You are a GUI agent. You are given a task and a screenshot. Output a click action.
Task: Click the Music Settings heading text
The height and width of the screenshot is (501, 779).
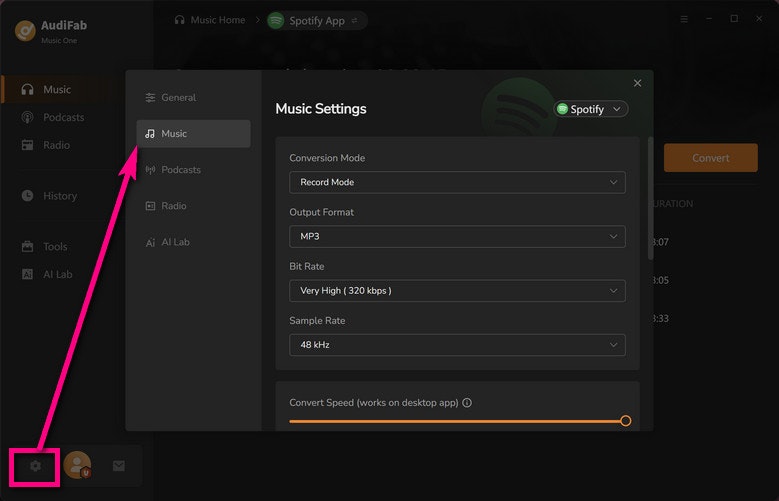click(320, 109)
